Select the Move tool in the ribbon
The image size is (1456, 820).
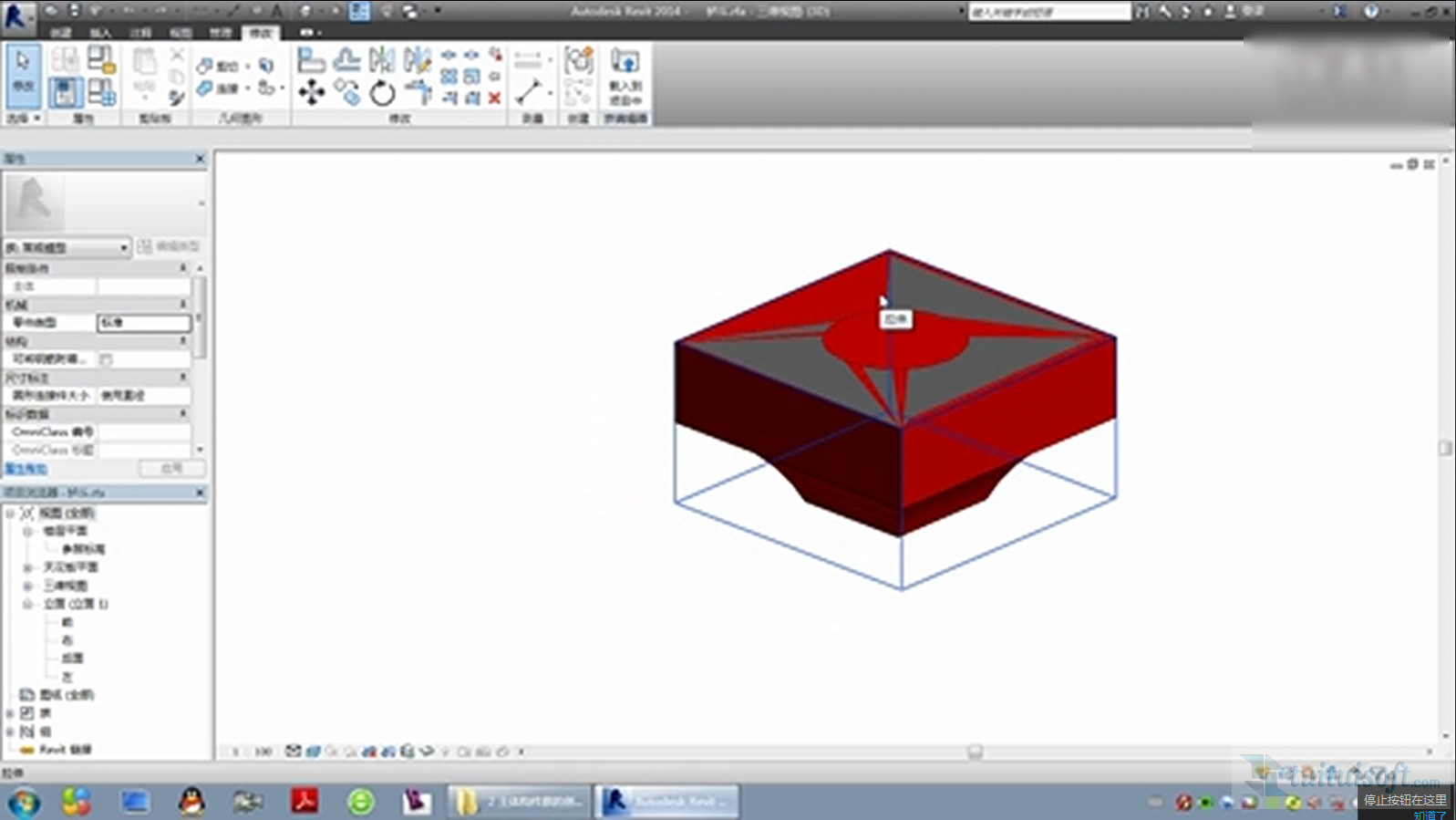[x=311, y=92]
